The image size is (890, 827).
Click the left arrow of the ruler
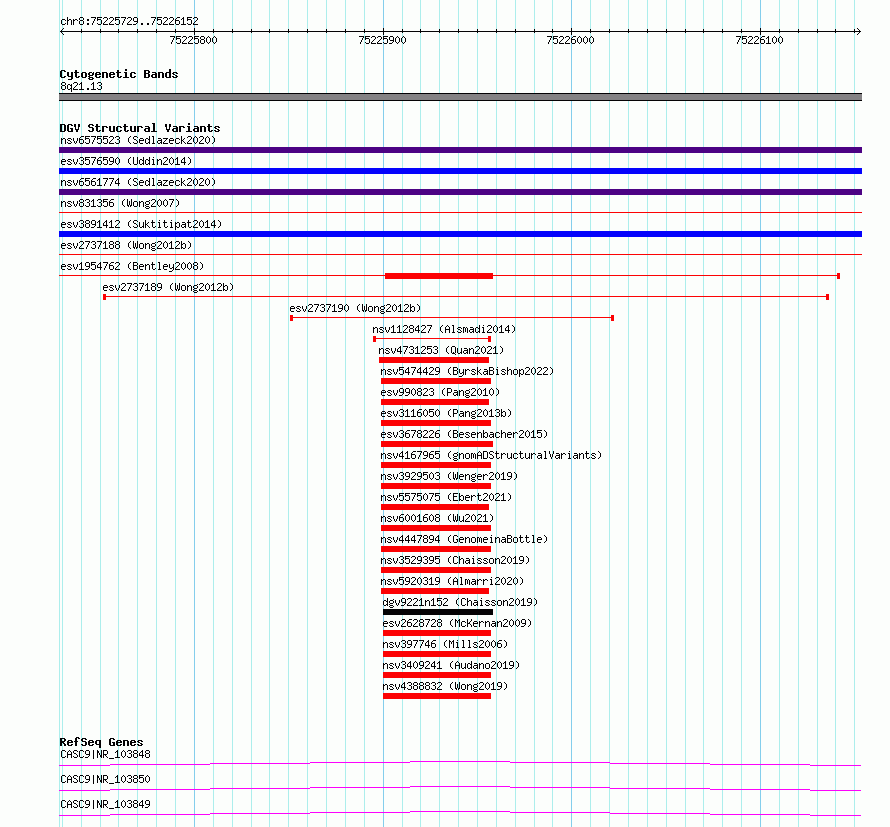click(x=62, y=31)
